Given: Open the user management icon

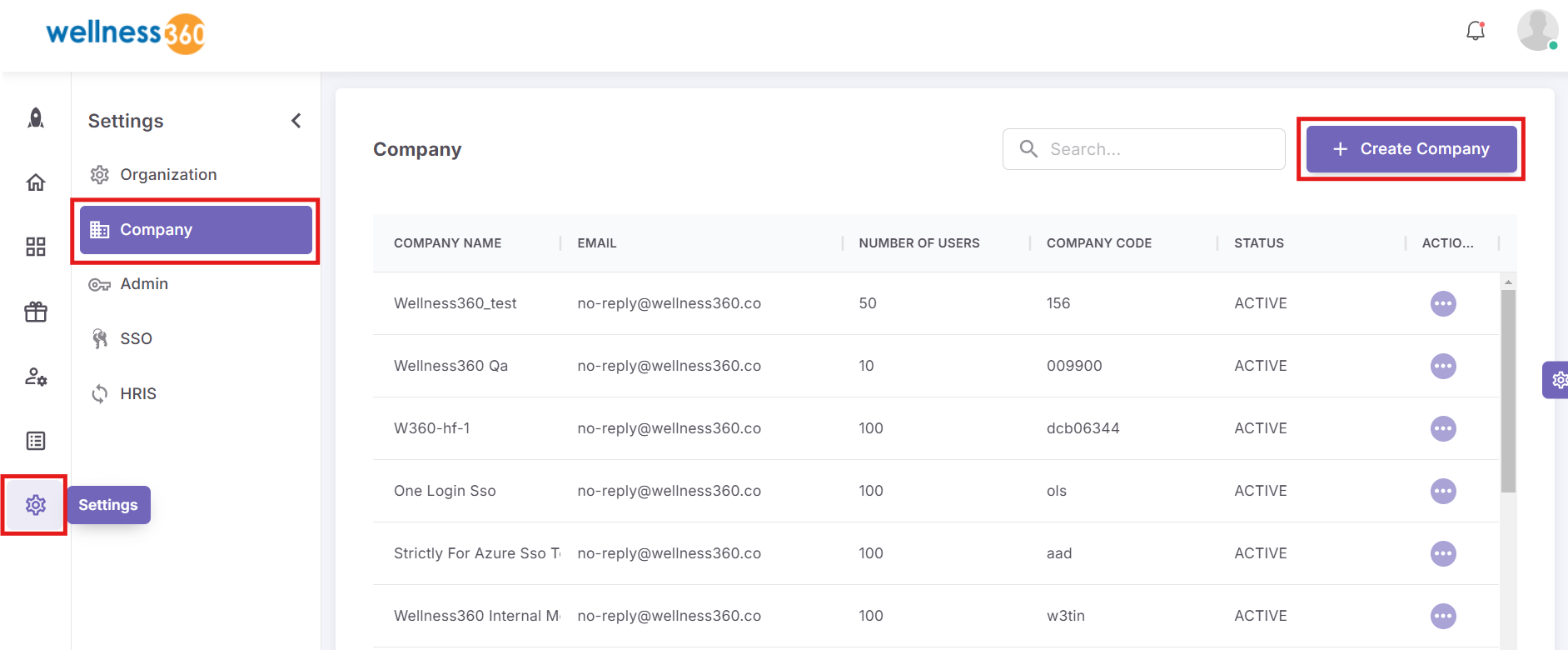Looking at the screenshot, I should (36, 377).
